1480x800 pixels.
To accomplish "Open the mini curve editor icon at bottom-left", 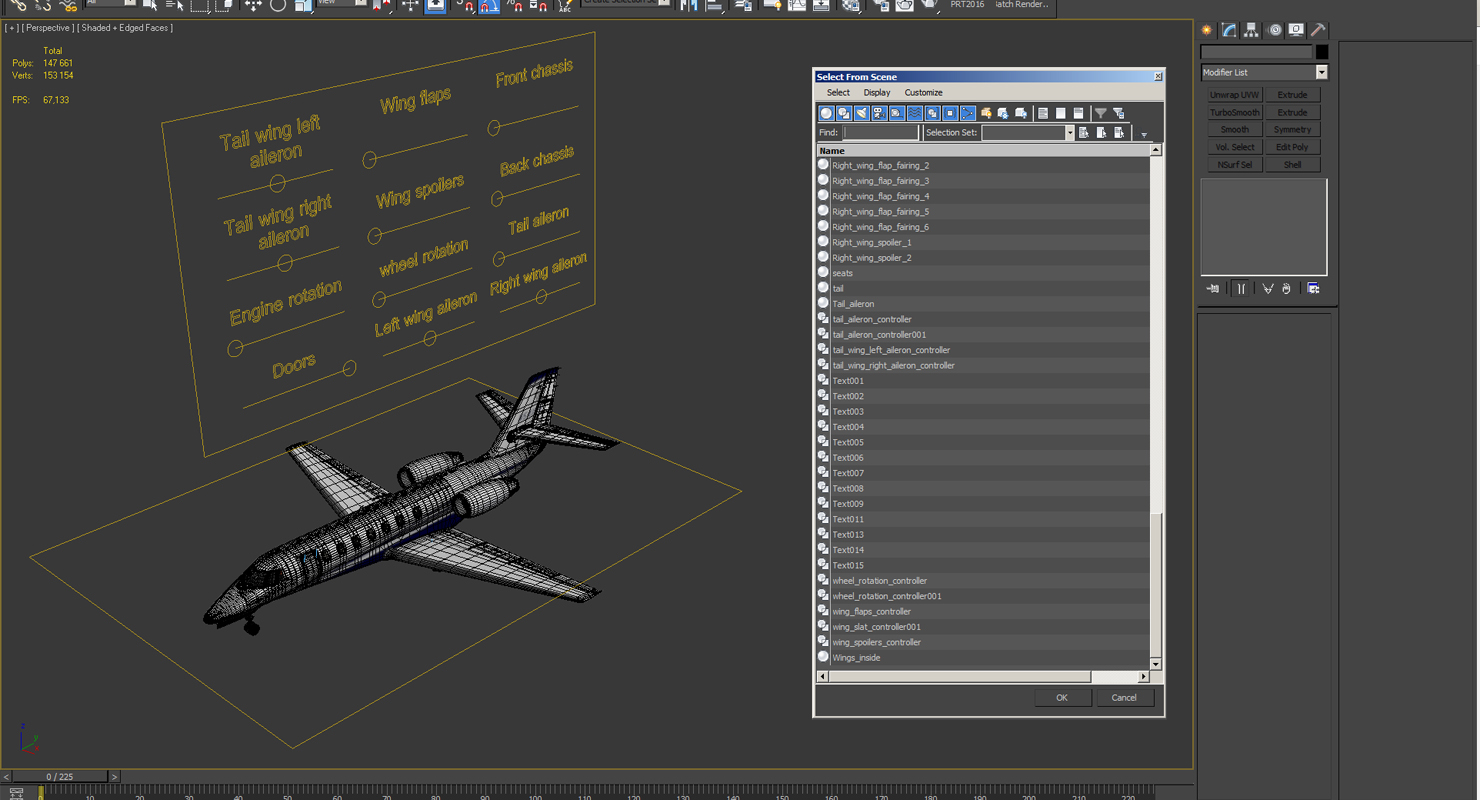I will coord(16,793).
